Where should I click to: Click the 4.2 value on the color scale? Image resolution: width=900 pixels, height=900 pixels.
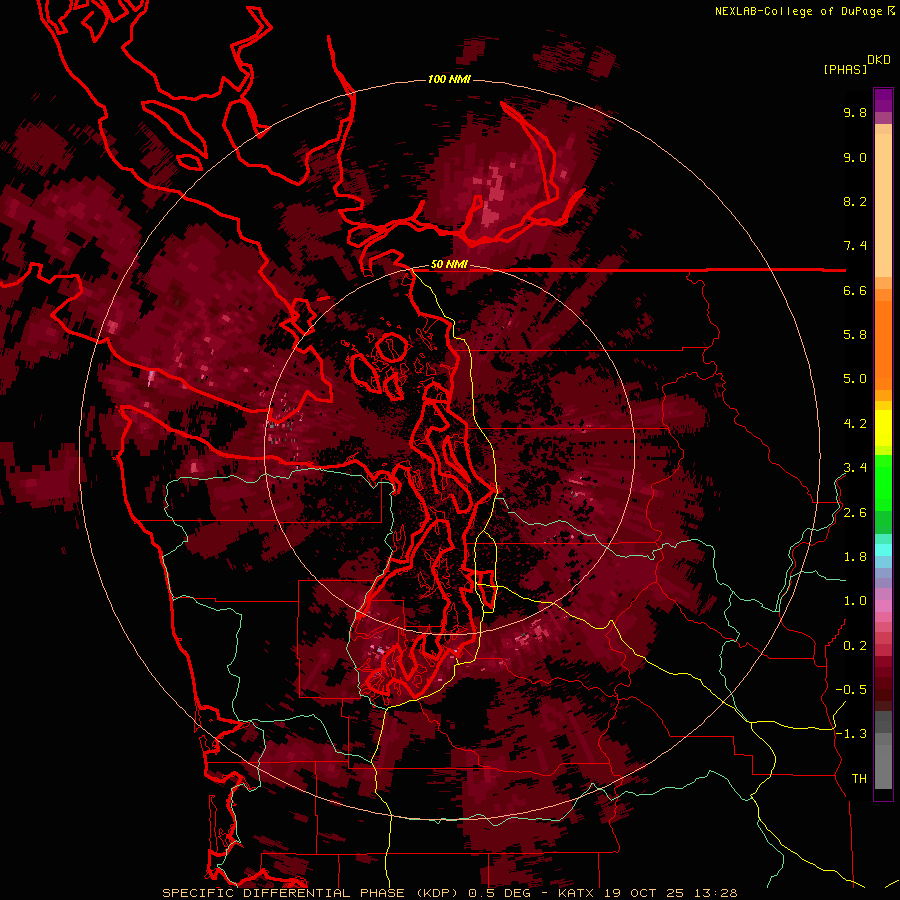click(855, 424)
